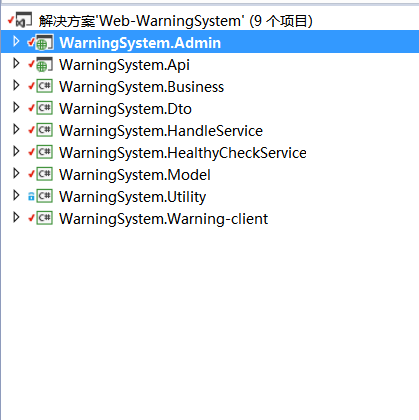Viewport: 419px width, 420px height.
Task: Expand the WarningSystem.Warning-client project
Action: (x=16, y=217)
